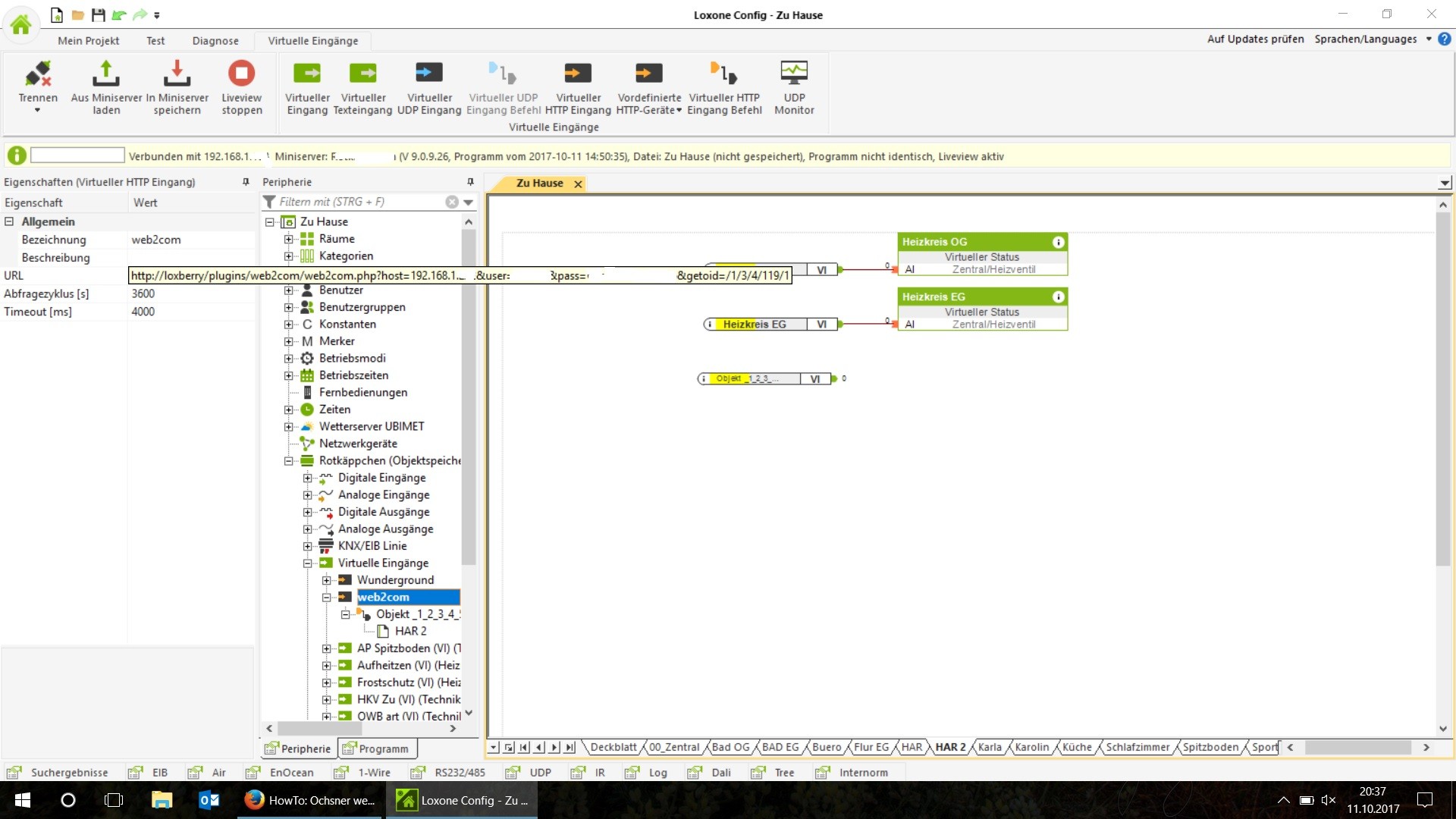The width and height of the screenshot is (1456, 819).
Task: Click Aus Miniserver laden icon
Action: click(x=106, y=74)
